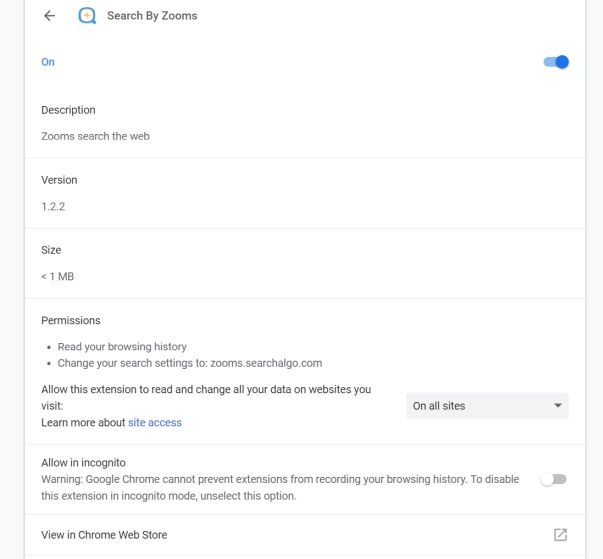Click the Search By Zooms title text

[x=152, y=17]
